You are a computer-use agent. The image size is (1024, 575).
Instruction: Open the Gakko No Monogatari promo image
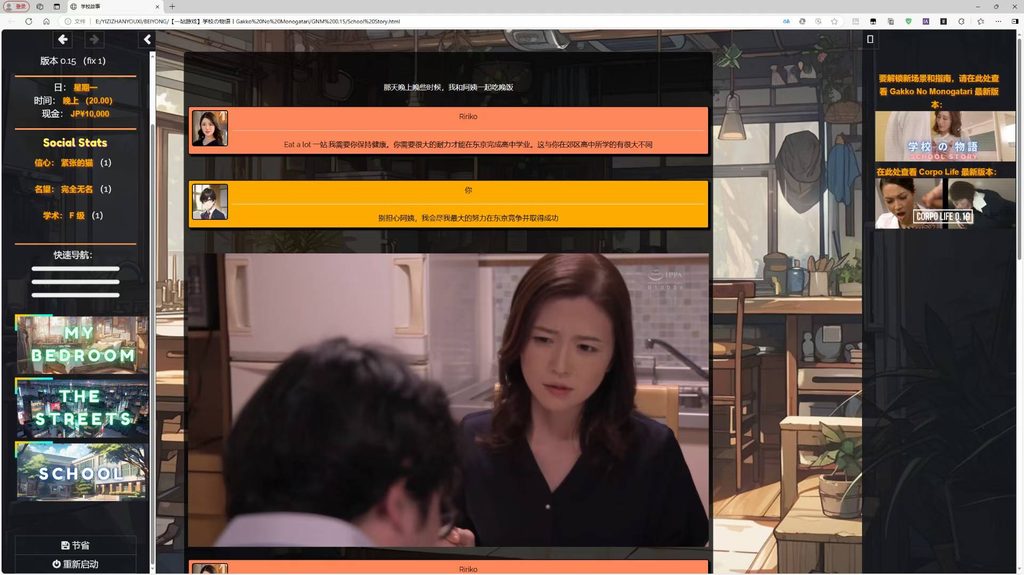pos(944,136)
